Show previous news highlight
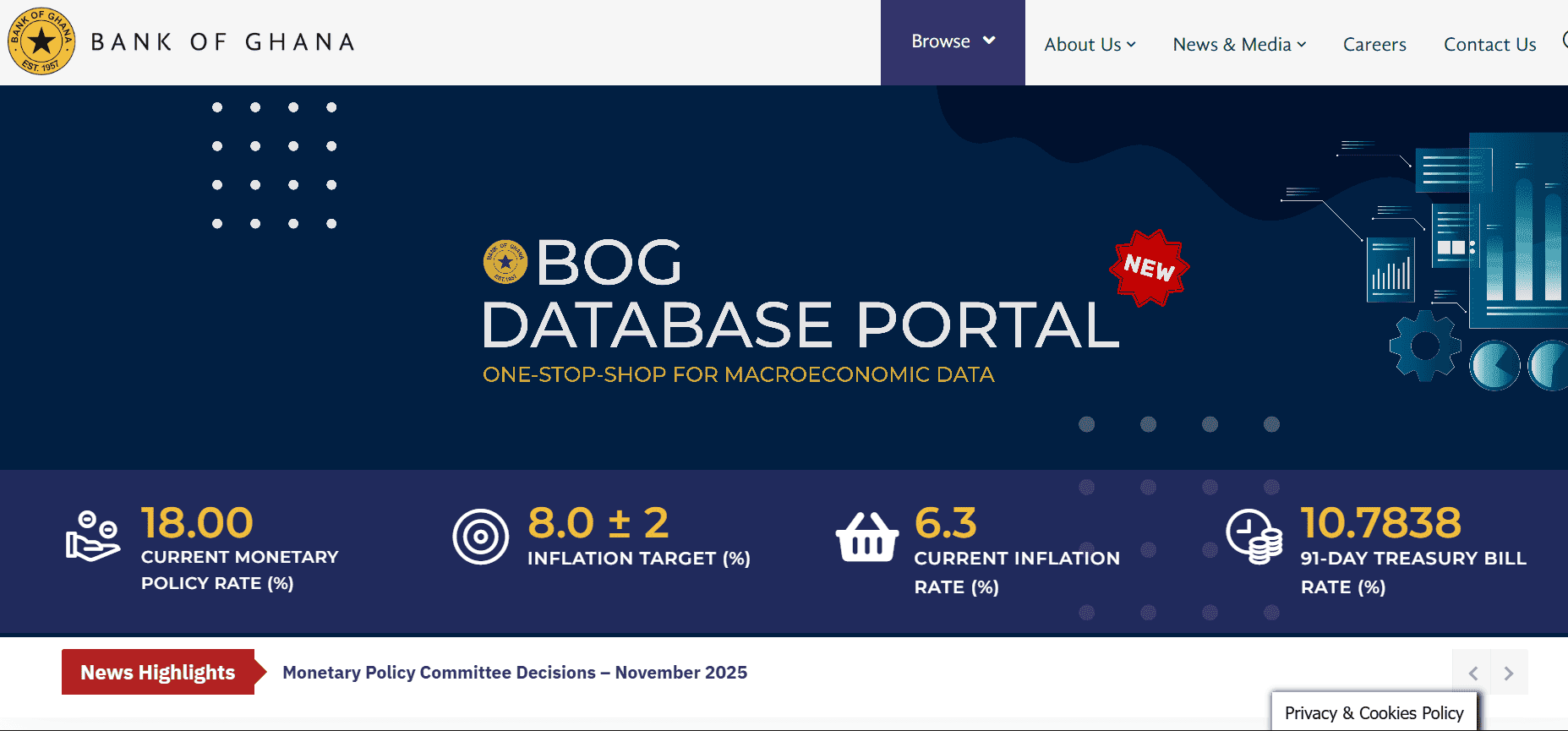Screen dimensions: 1568x731 click(1472, 673)
